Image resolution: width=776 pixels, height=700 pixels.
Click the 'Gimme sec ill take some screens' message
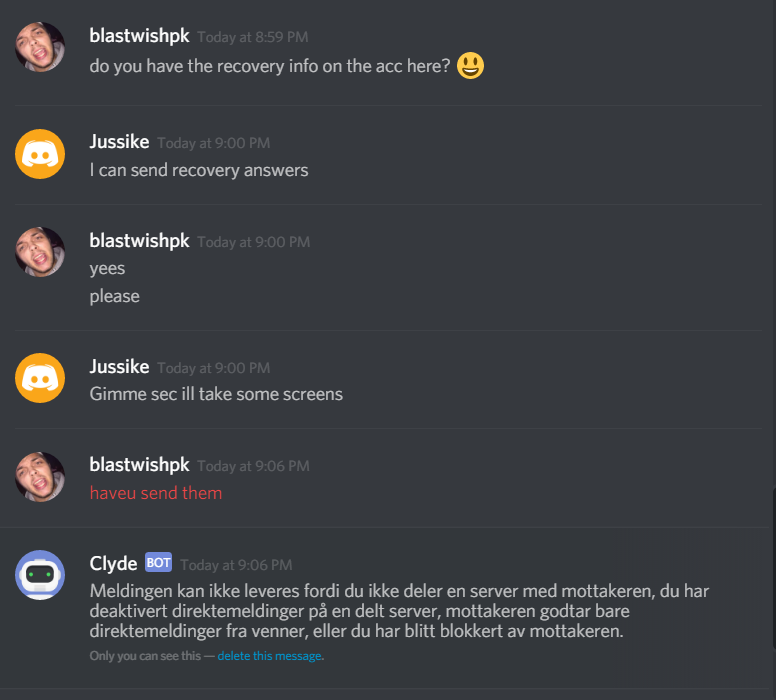216,394
